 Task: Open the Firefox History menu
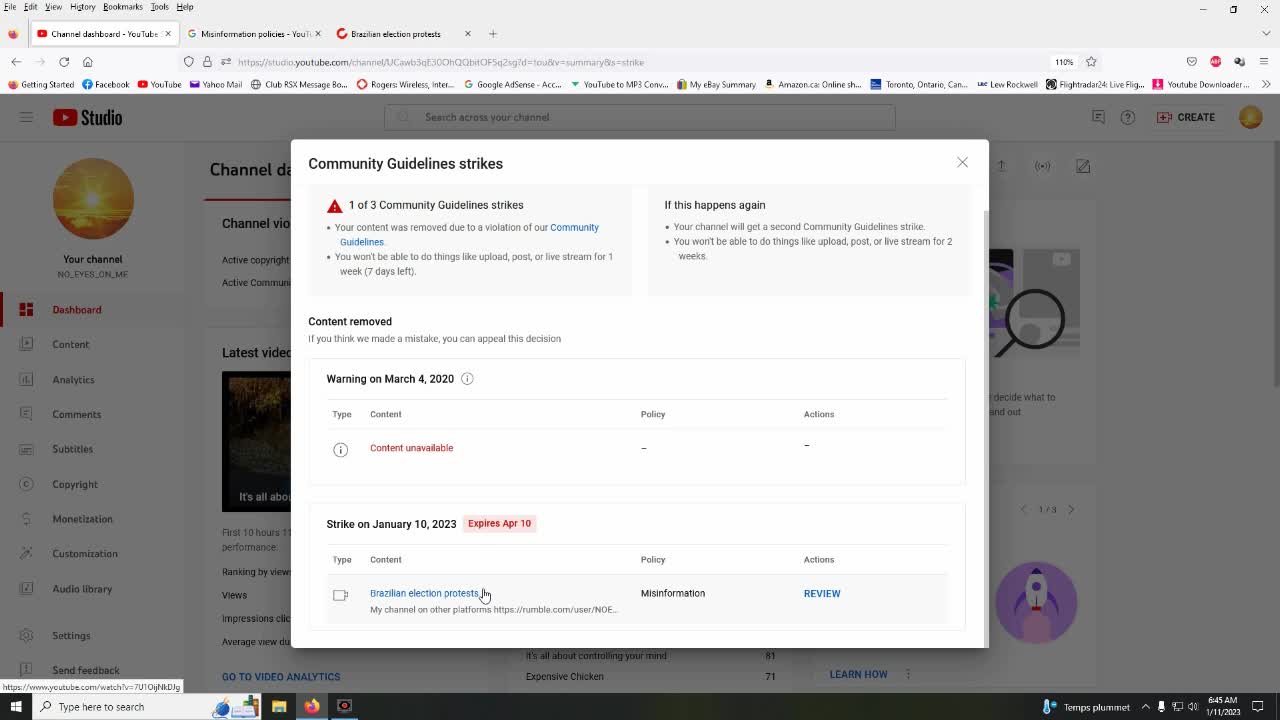coord(82,7)
